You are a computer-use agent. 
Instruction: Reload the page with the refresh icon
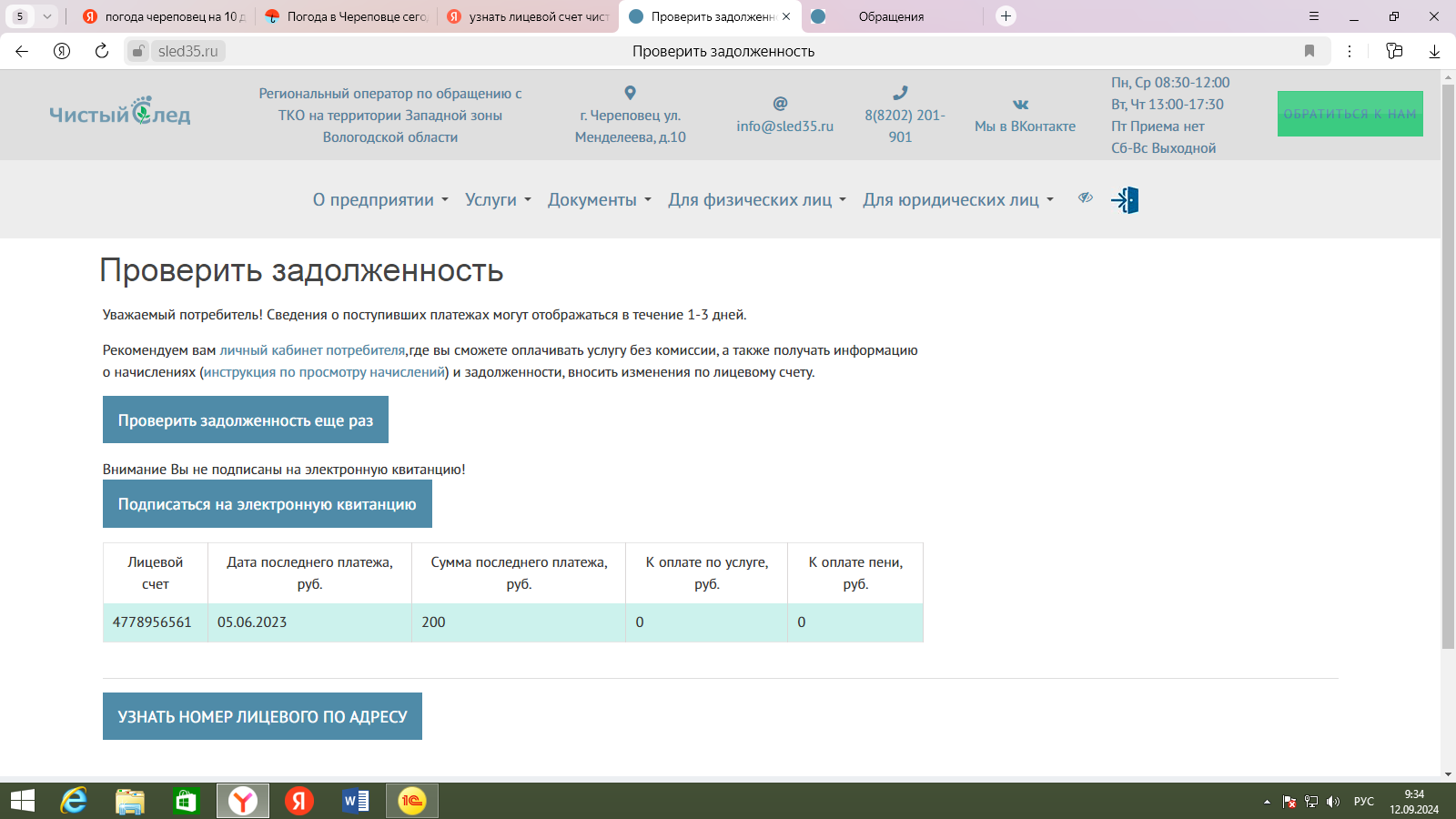(x=102, y=51)
